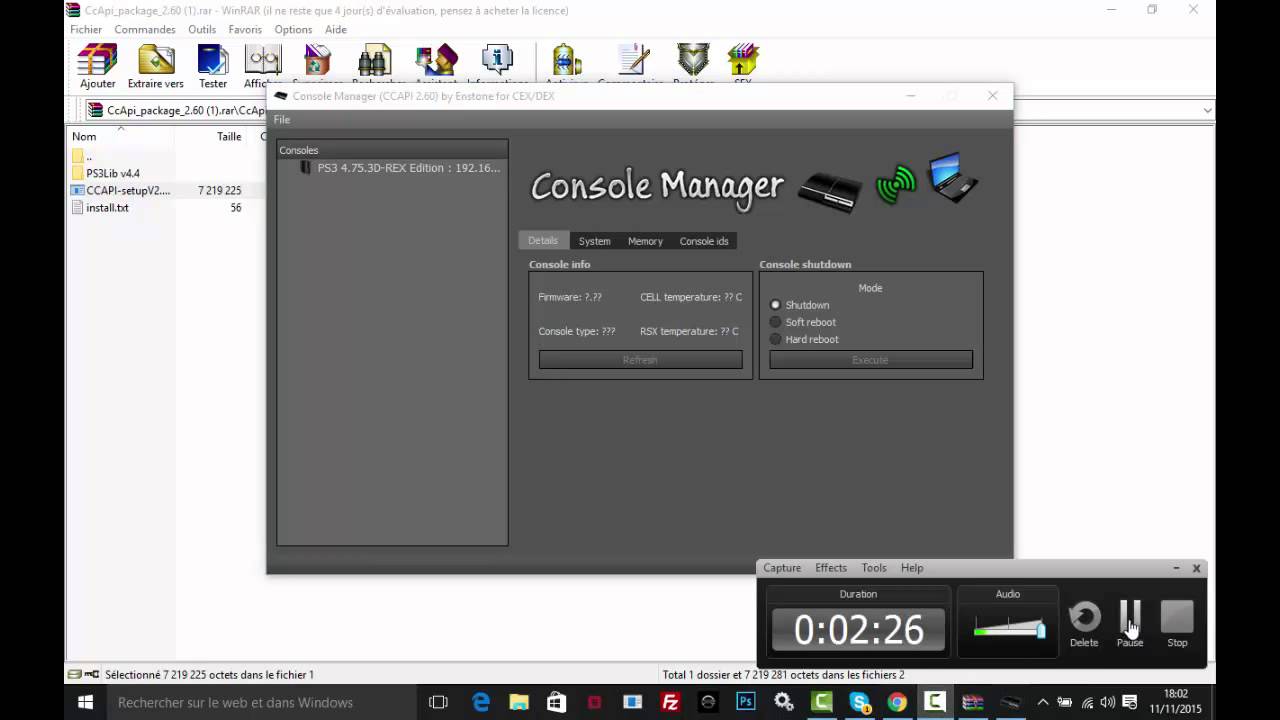Screen dimensions: 1280x720
Task: Open File Explorer from taskbar
Action: [519, 702]
